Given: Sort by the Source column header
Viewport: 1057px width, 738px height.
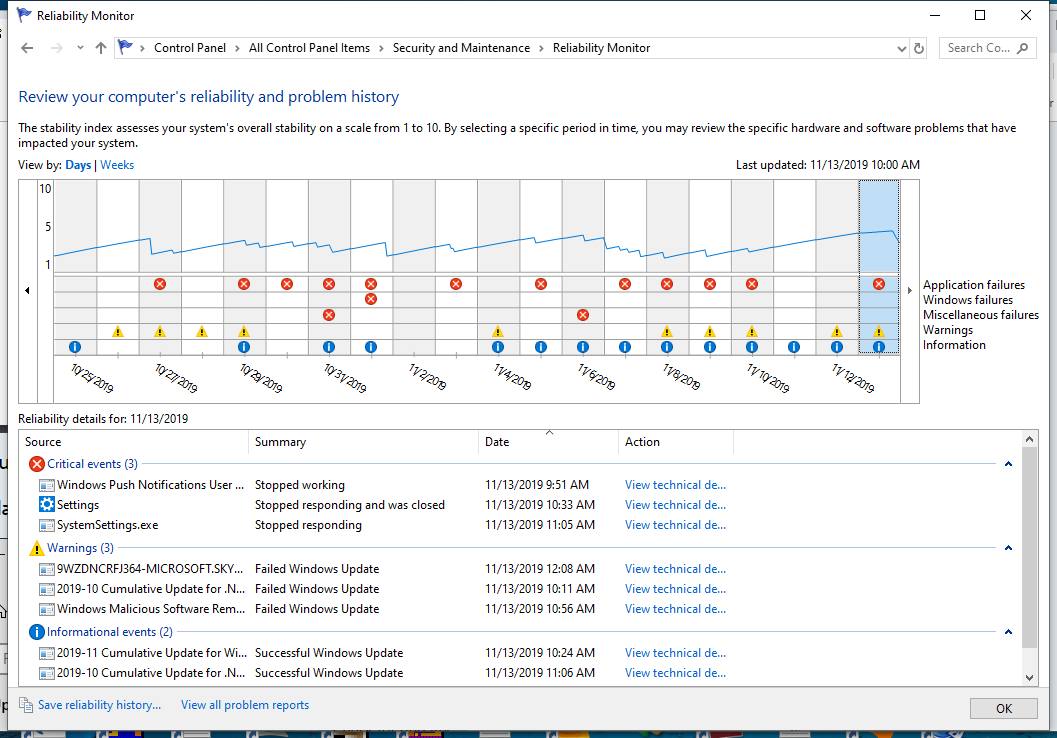Looking at the screenshot, I should (x=134, y=442).
